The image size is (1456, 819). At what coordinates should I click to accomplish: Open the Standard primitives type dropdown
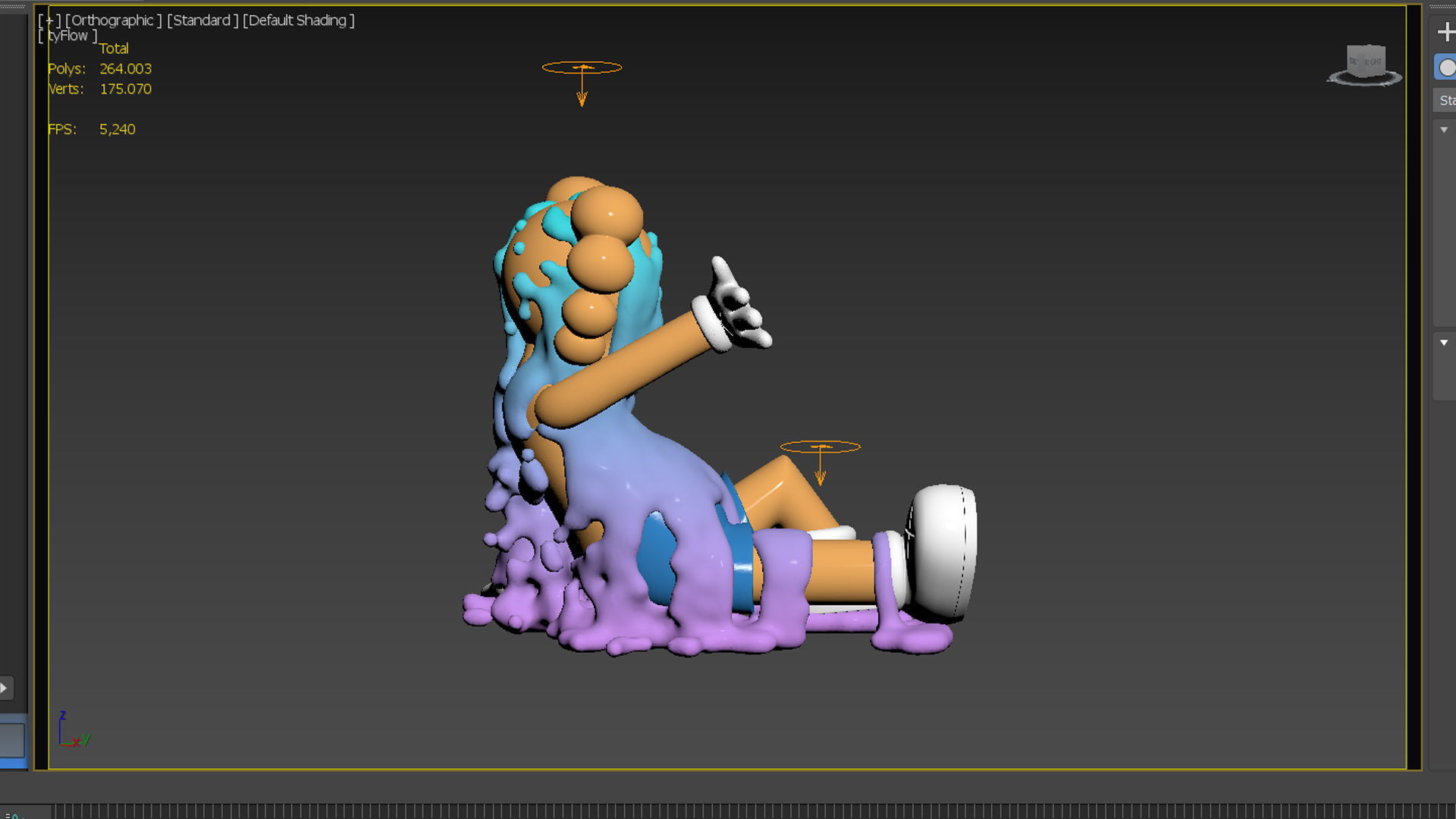click(1445, 100)
